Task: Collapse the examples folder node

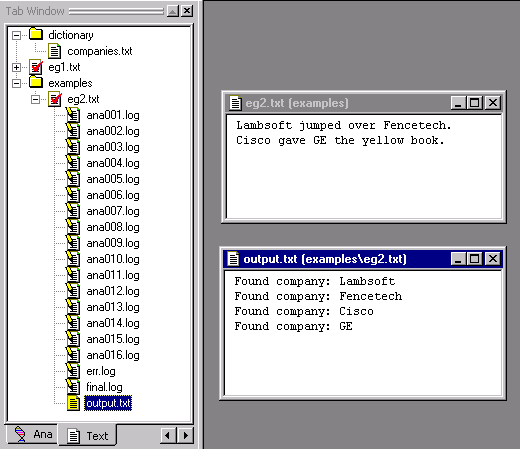Action: pos(16,83)
